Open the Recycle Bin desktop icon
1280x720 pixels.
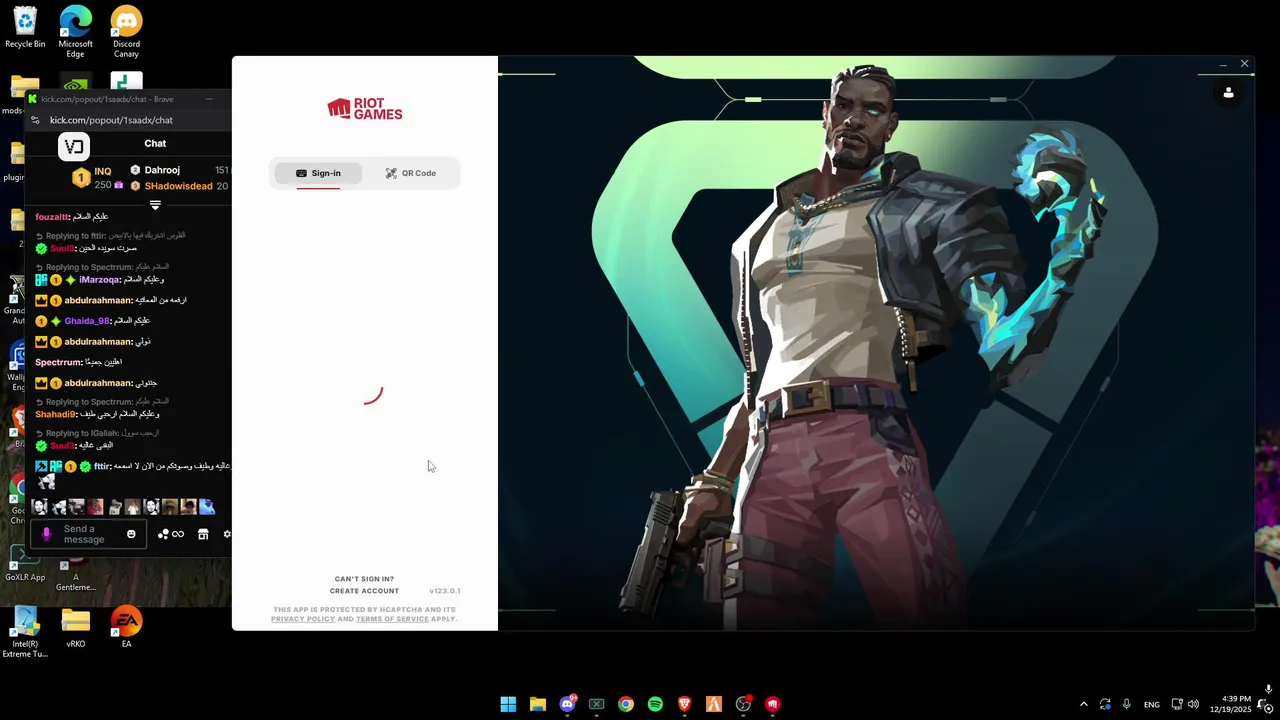25,28
